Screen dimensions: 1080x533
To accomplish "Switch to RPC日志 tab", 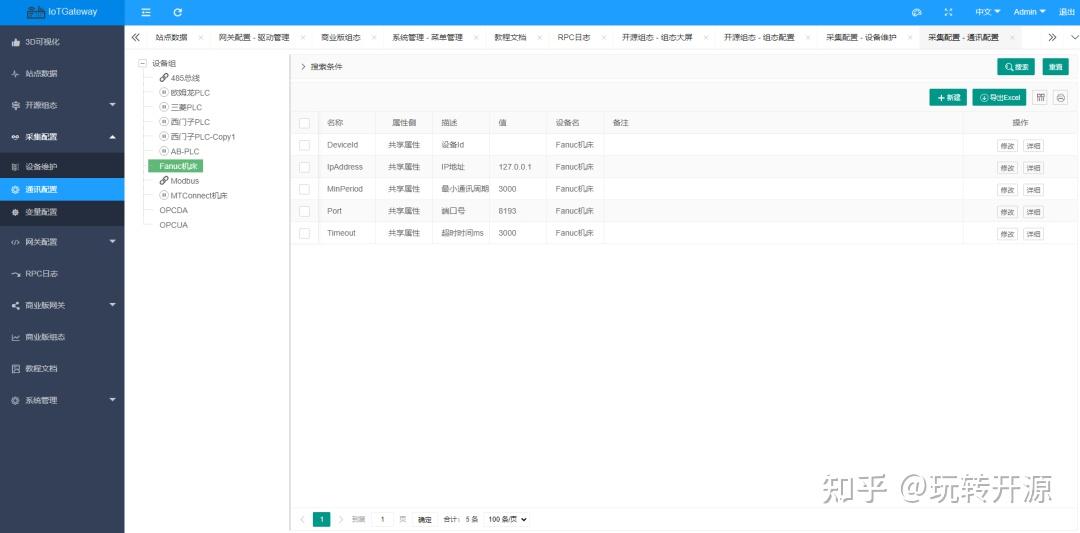I will [x=574, y=37].
